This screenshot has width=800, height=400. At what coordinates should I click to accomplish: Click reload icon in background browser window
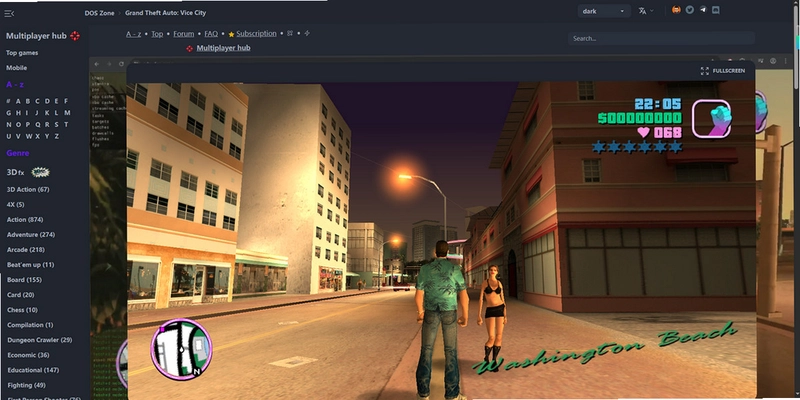[121, 64]
